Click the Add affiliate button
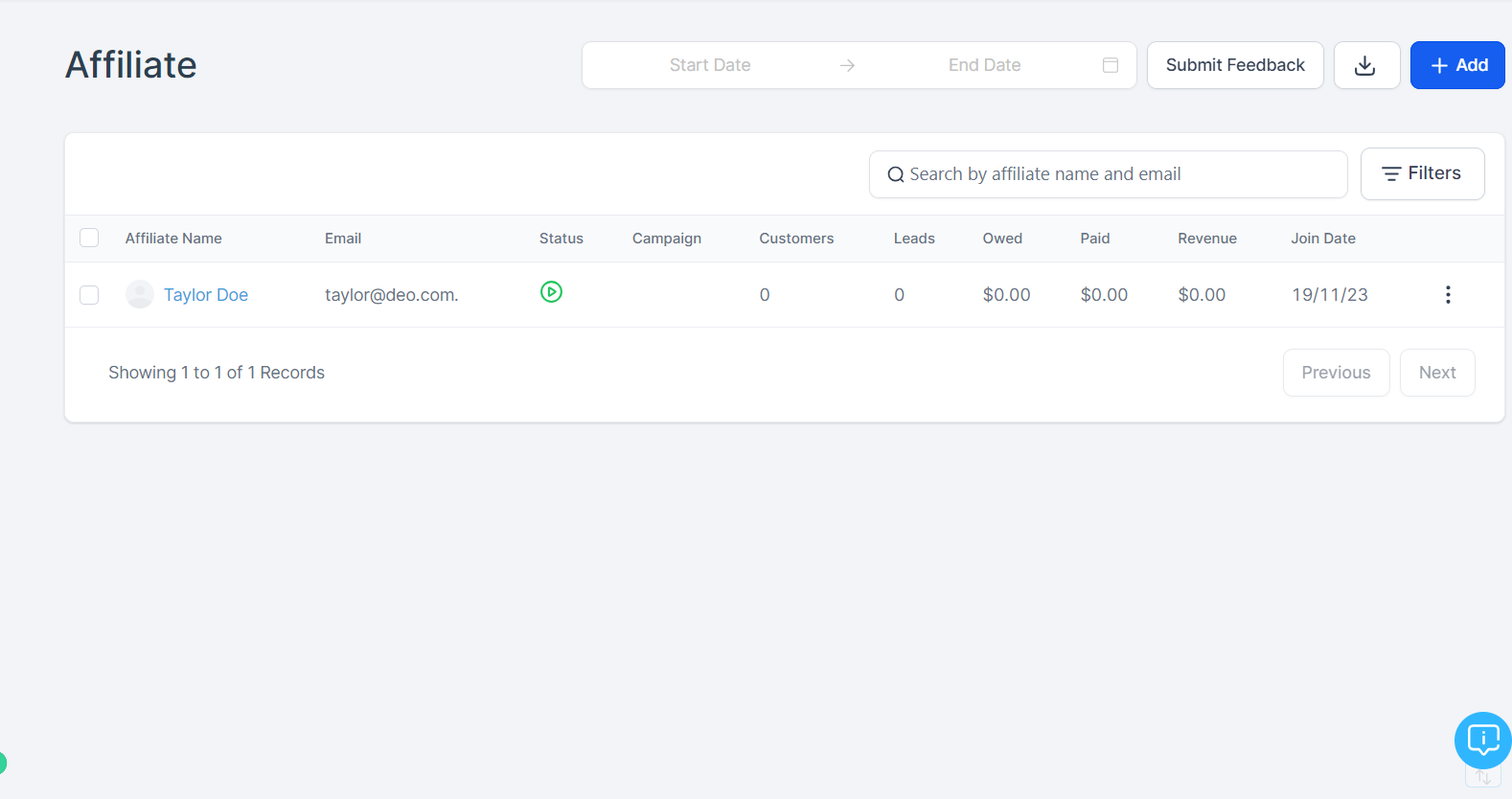Screen dimensions: 1512x799 pyautogui.click(x=1457, y=65)
